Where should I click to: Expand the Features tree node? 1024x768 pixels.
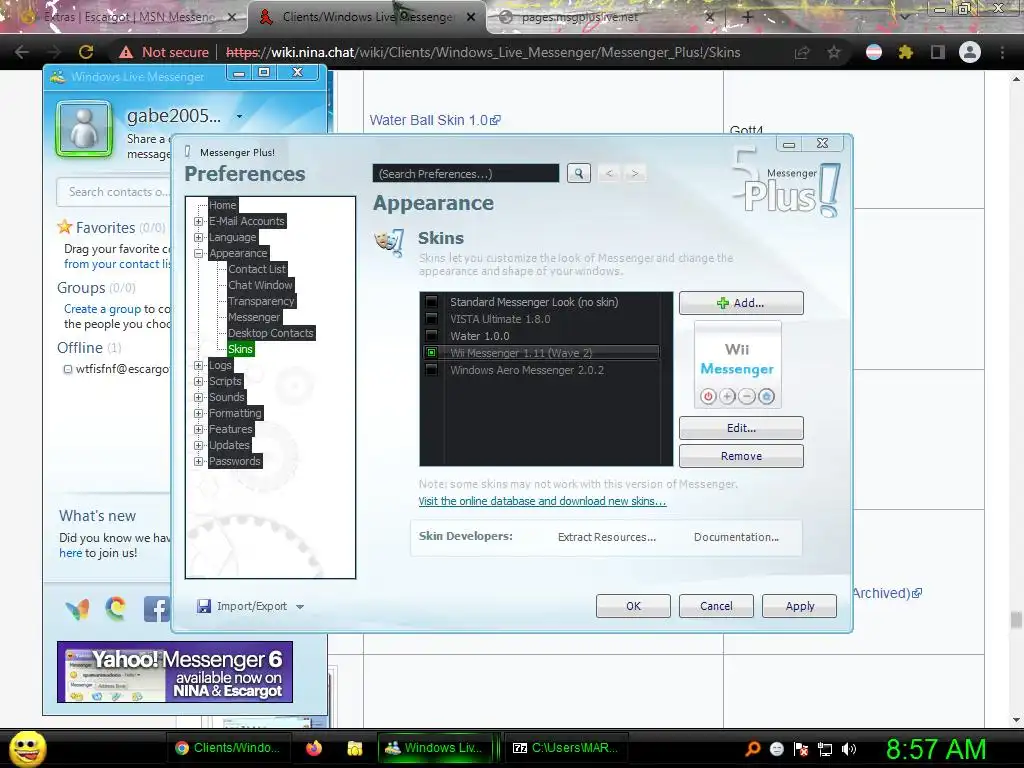(x=199, y=429)
